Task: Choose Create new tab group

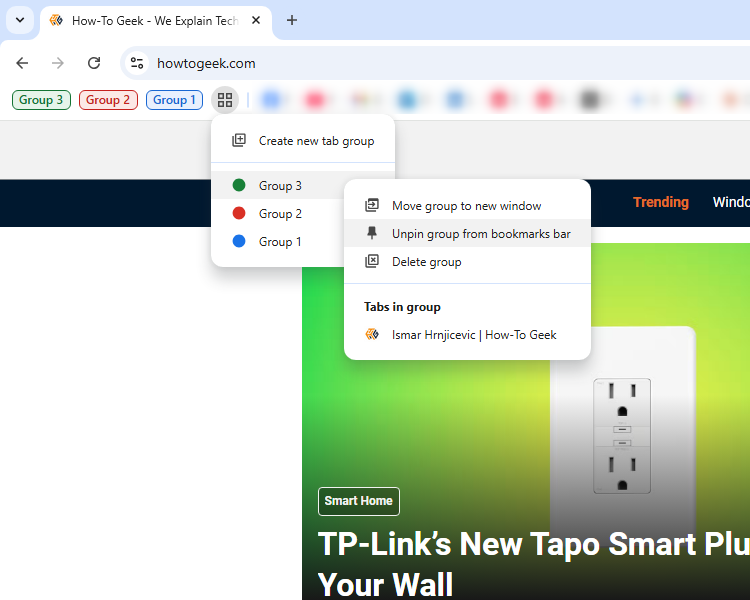Action: [x=303, y=141]
